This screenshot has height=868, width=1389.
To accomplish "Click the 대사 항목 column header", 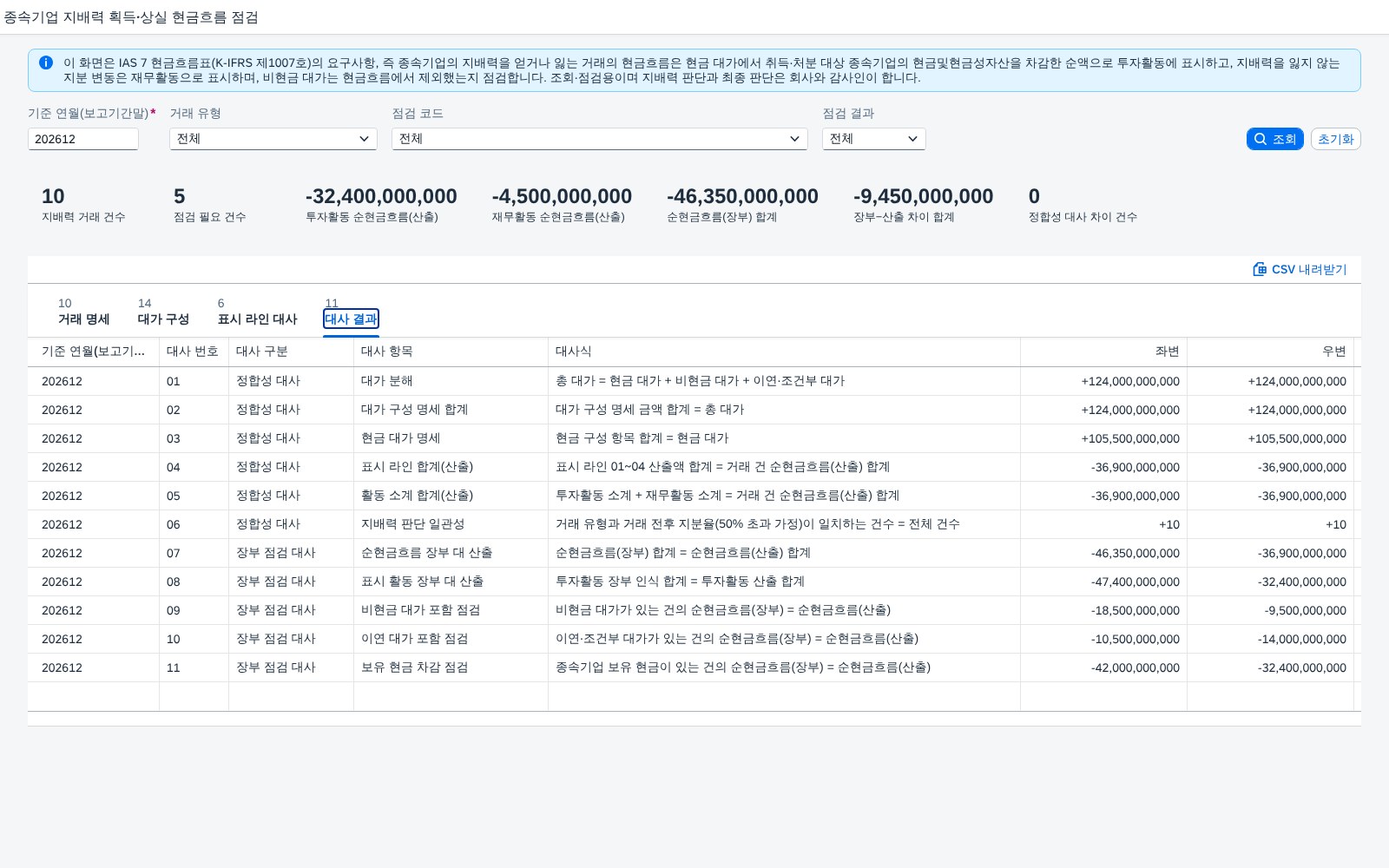I will [451, 352].
